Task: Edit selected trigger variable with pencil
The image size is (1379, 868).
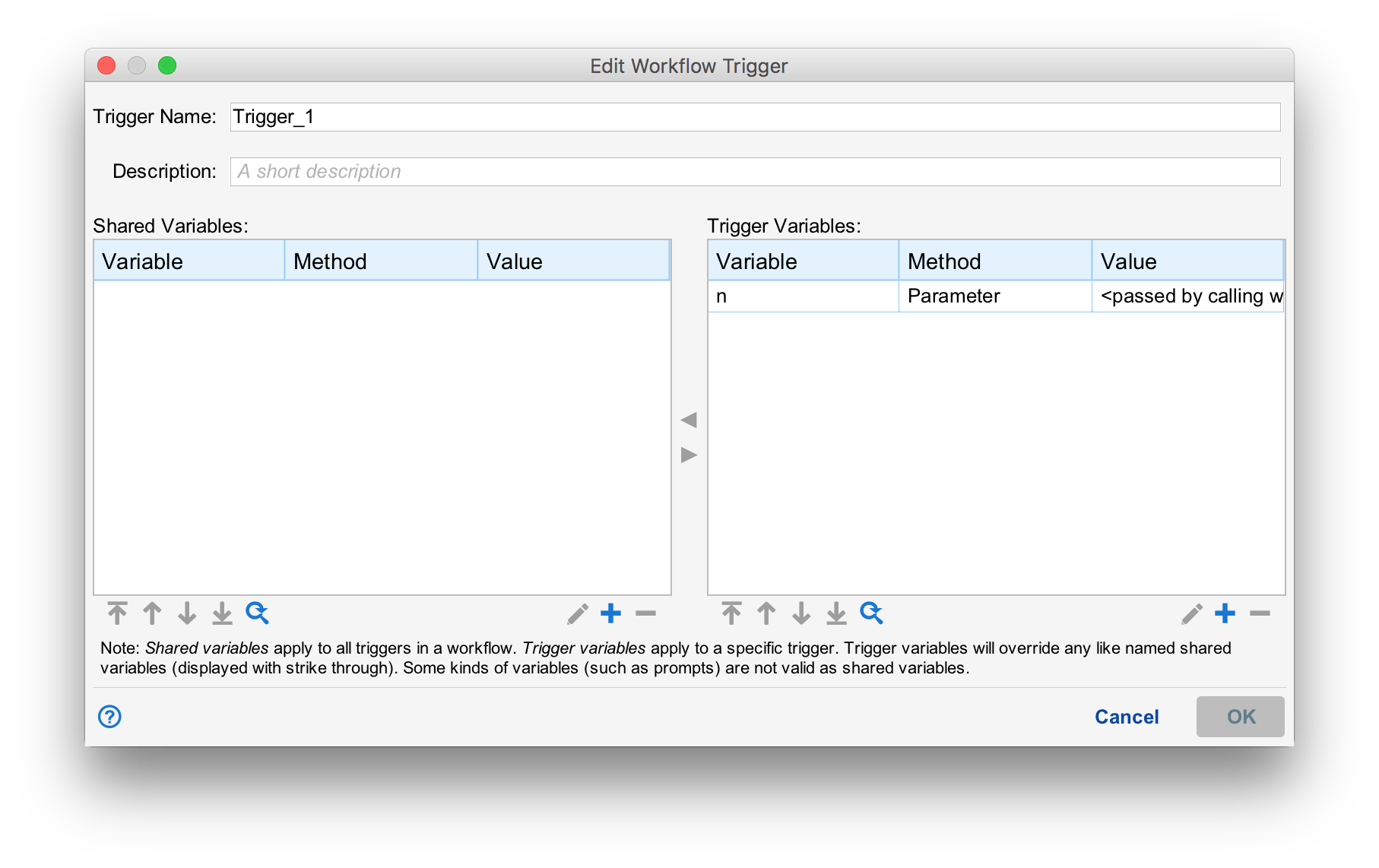Action: [1192, 613]
